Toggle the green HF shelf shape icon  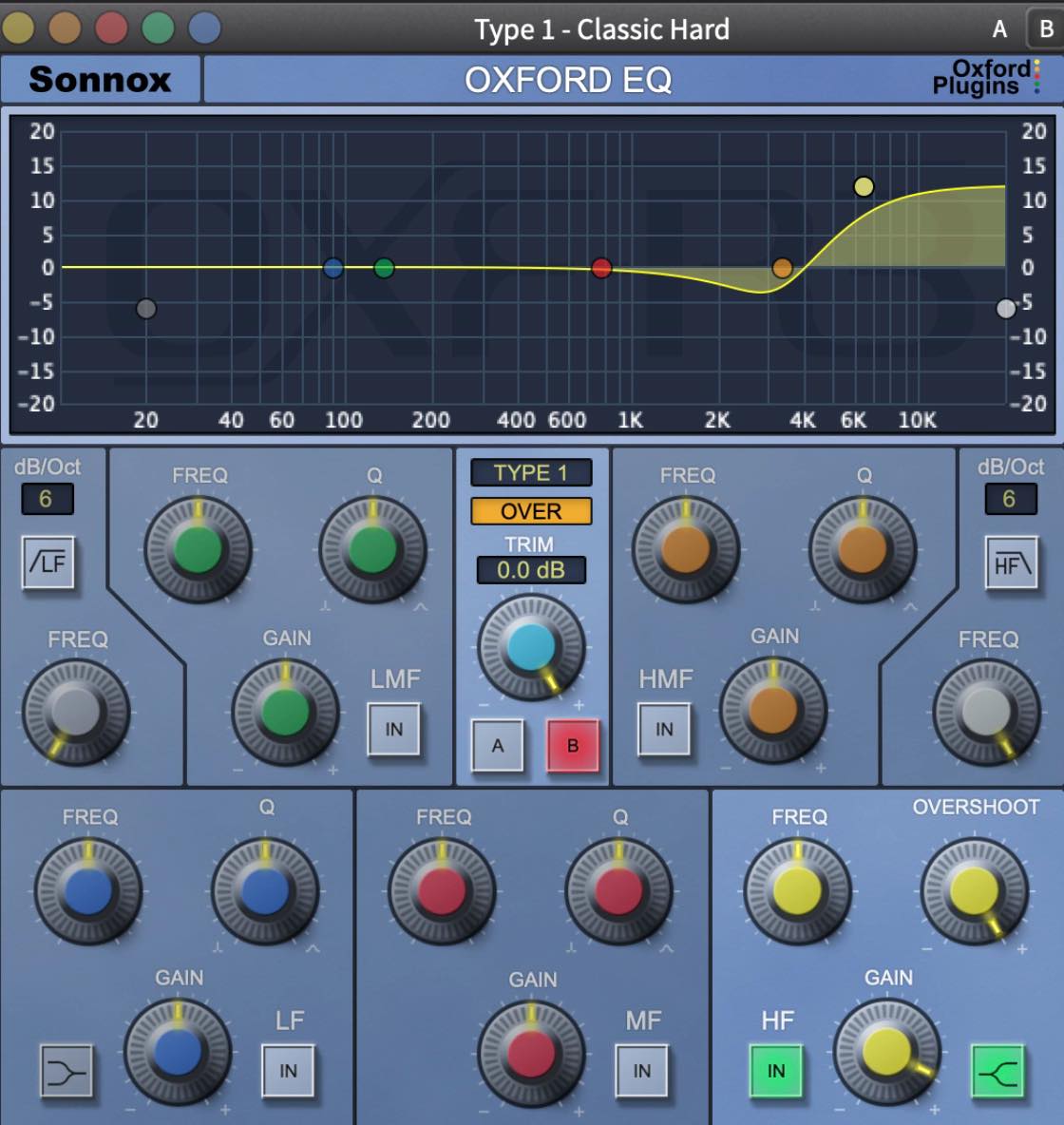coord(997,1071)
